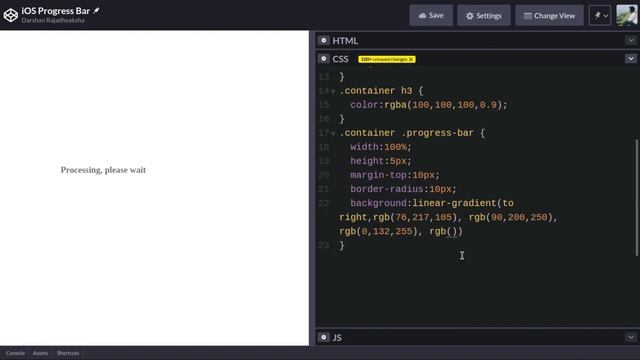Viewport: 640px width, 360px height.
Task: Open HTML editor settings gear
Action: point(324,40)
